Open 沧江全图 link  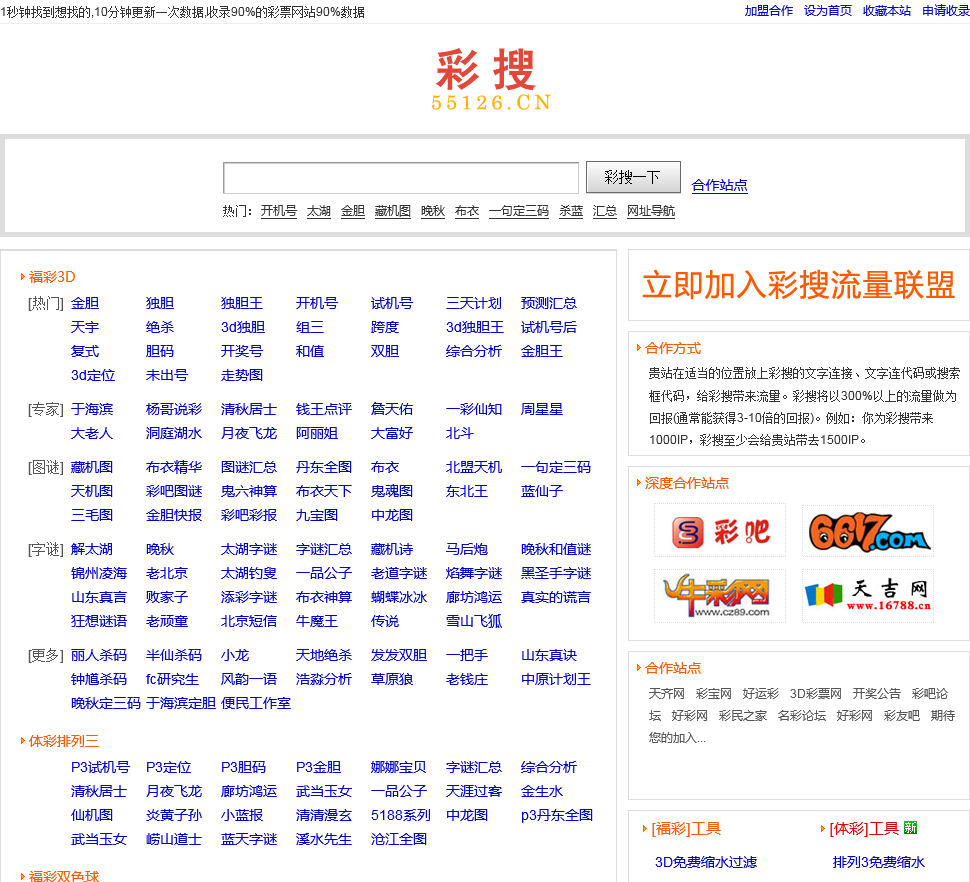[399, 839]
